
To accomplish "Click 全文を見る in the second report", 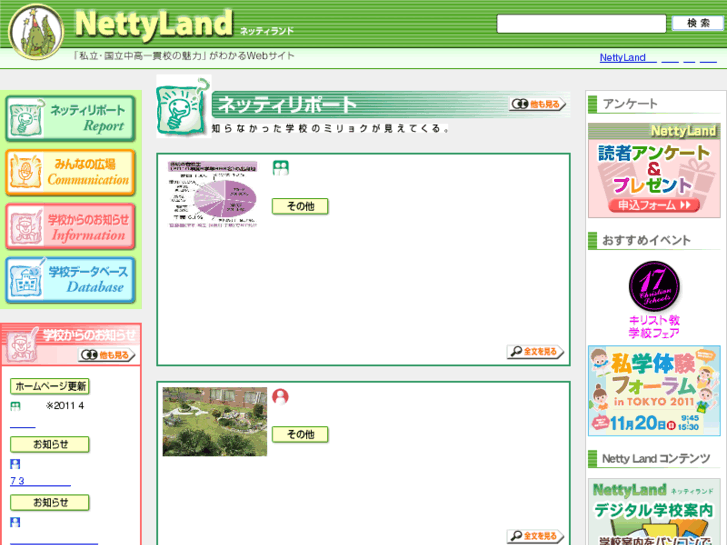I will (535, 537).
